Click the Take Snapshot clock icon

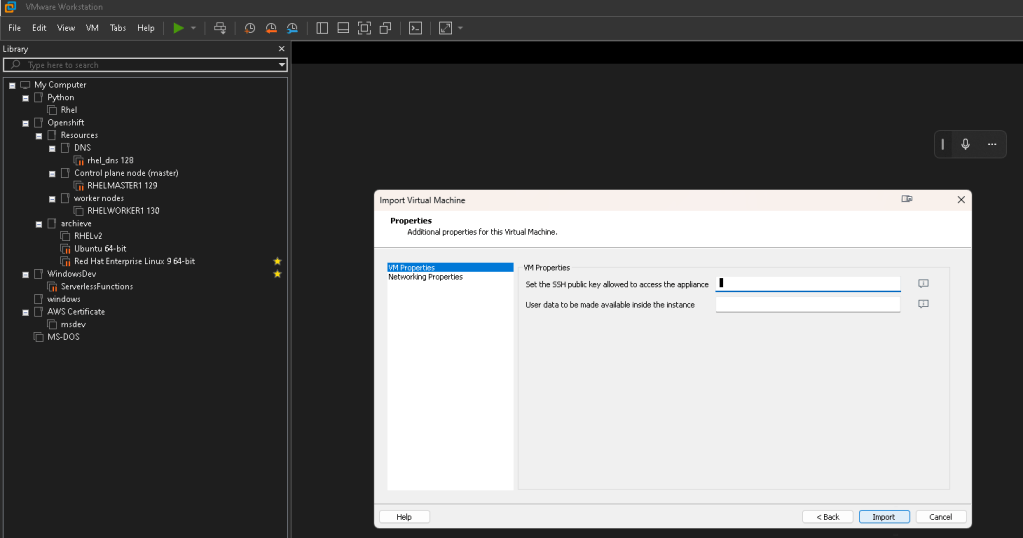pyautogui.click(x=250, y=28)
